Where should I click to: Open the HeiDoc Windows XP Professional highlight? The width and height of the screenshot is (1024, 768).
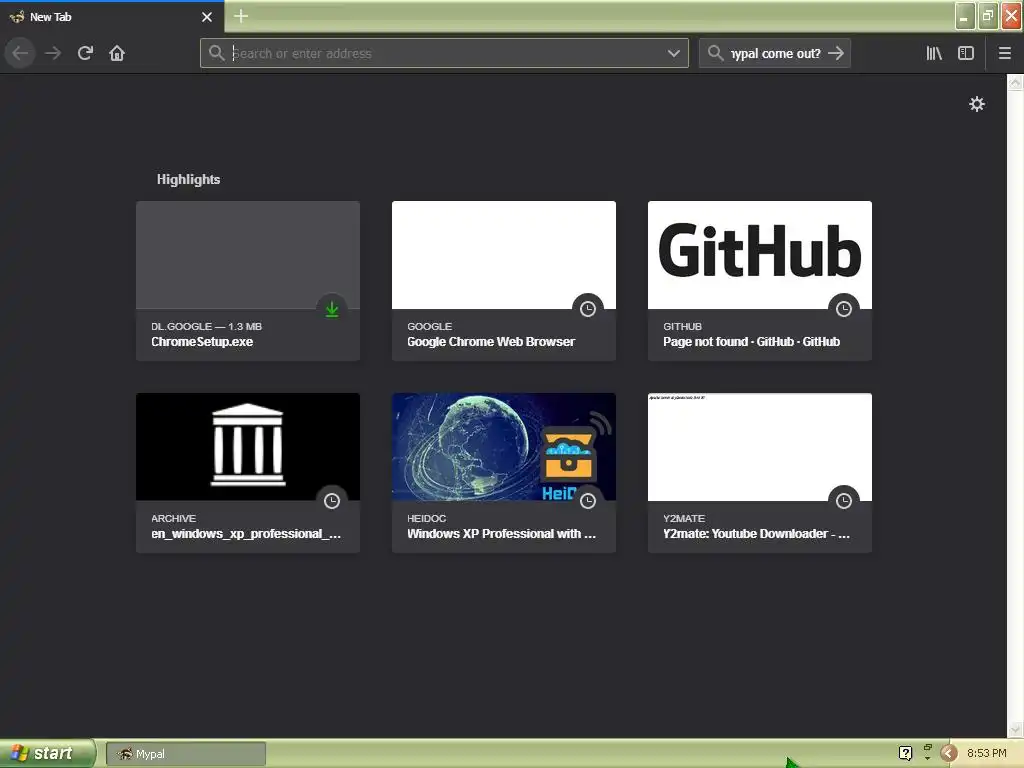504,473
